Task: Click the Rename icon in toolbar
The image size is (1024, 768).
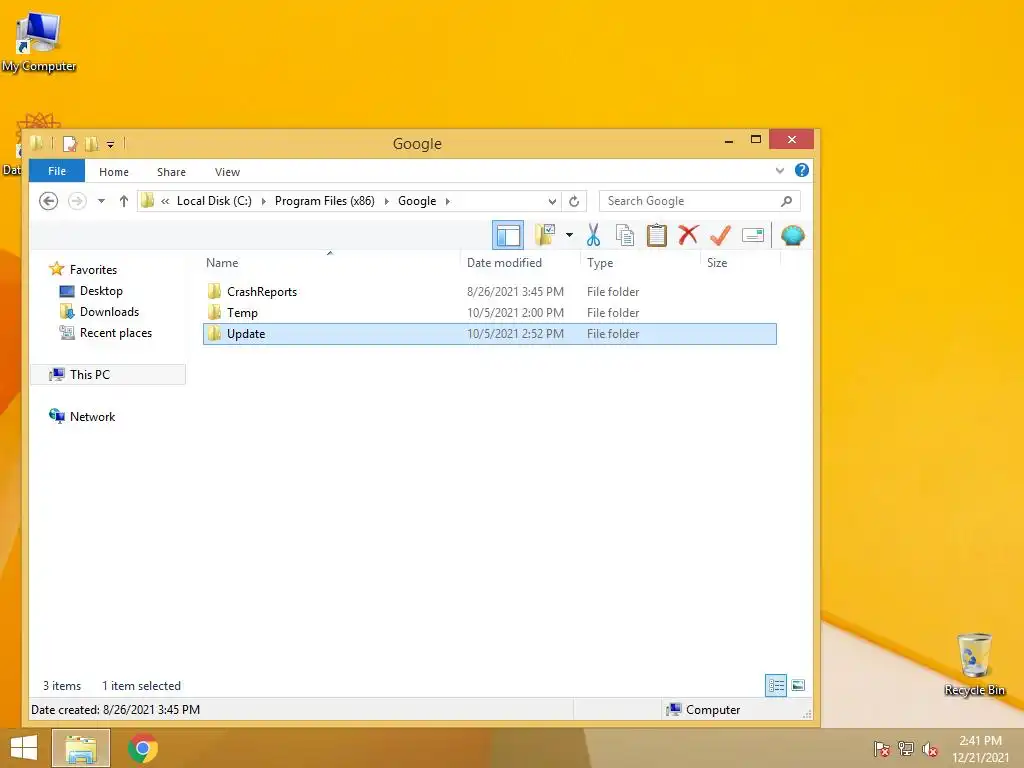Action: coord(752,235)
